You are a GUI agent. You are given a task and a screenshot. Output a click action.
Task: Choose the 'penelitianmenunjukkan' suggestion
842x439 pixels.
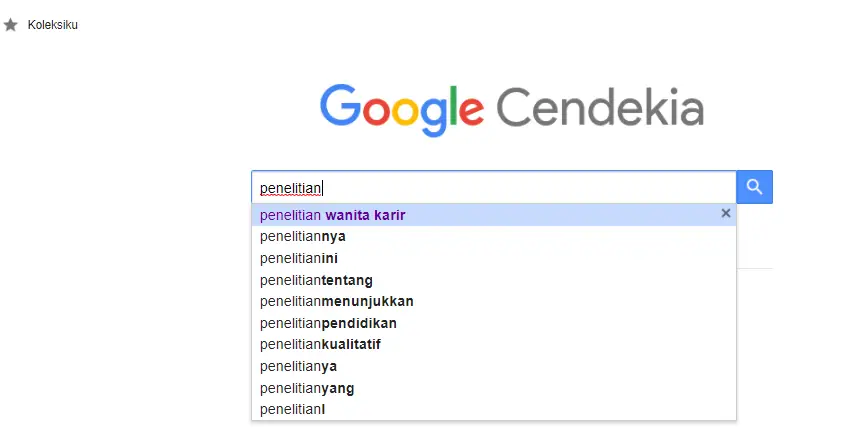pos(336,301)
